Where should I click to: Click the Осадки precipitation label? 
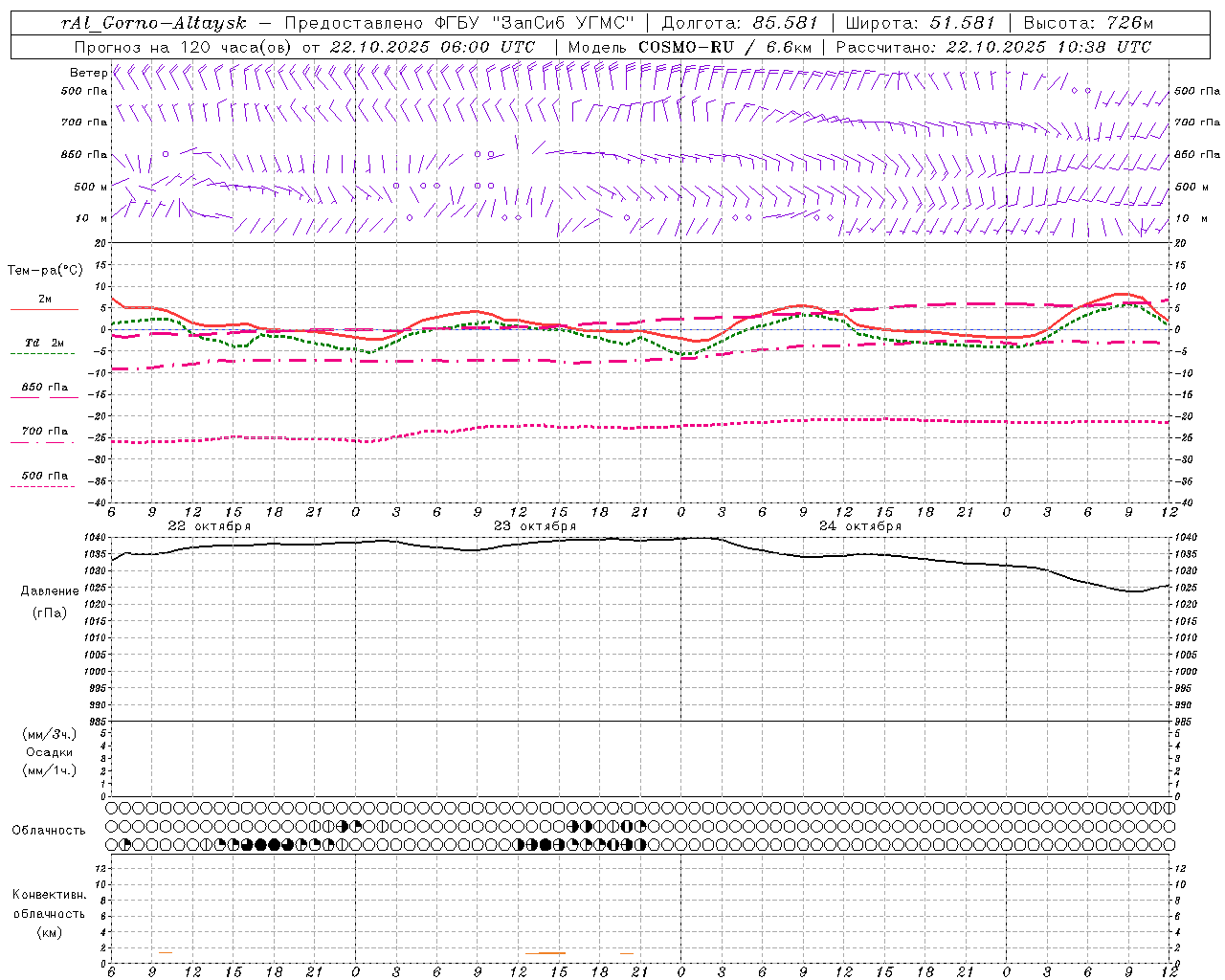50,752
